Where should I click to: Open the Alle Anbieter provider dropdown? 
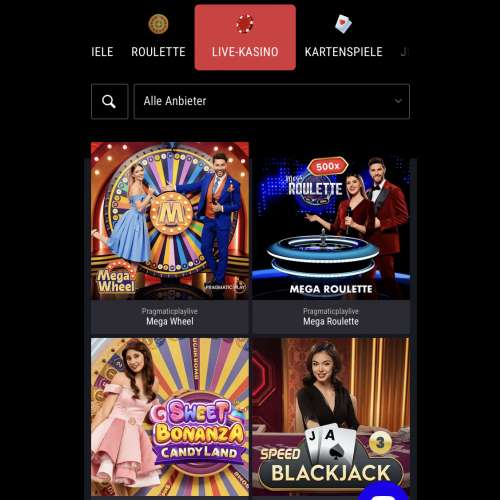point(272,101)
